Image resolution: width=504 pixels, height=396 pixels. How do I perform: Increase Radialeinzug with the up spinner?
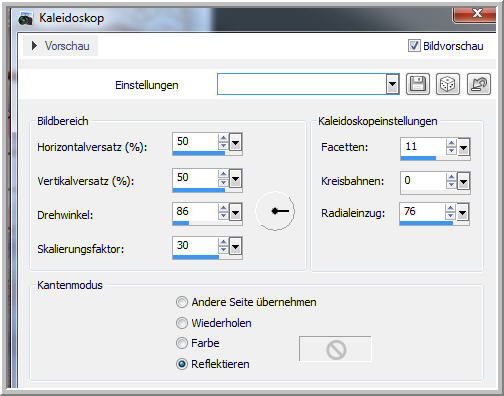pyautogui.click(x=450, y=208)
